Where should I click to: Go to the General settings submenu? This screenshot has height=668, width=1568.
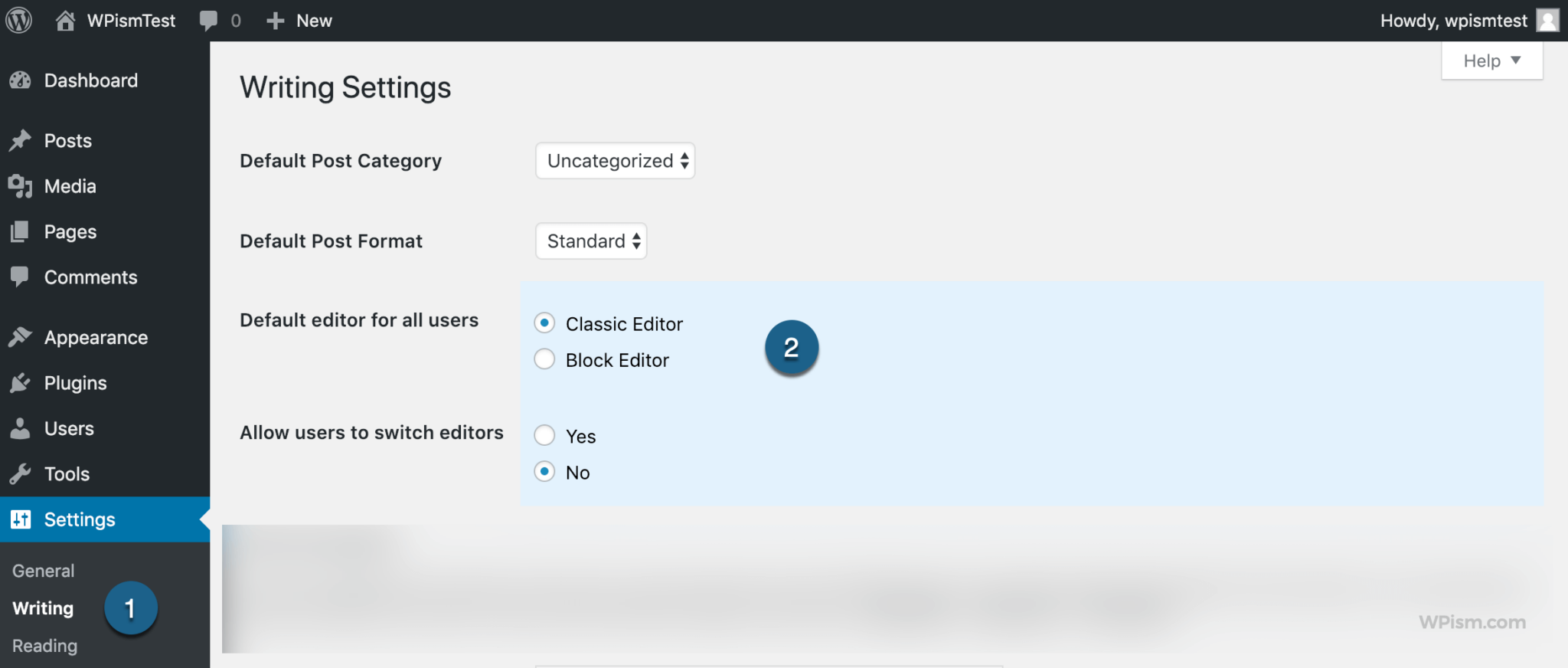click(43, 571)
